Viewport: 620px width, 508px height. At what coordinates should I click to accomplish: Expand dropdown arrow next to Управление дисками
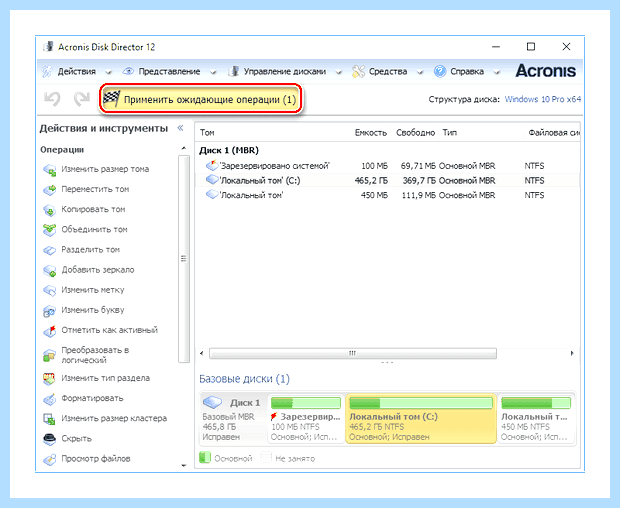click(338, 72)
